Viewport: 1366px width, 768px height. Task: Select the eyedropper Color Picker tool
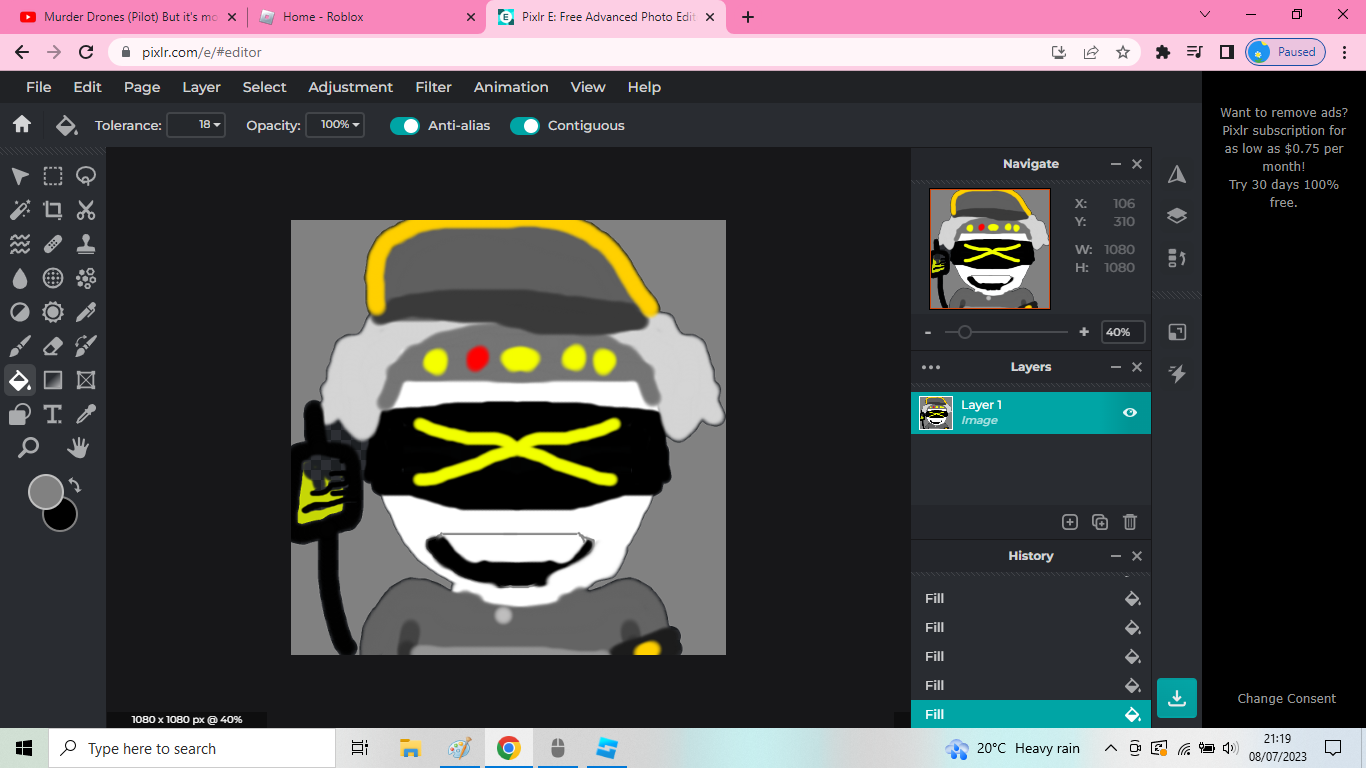click(86, 414)
